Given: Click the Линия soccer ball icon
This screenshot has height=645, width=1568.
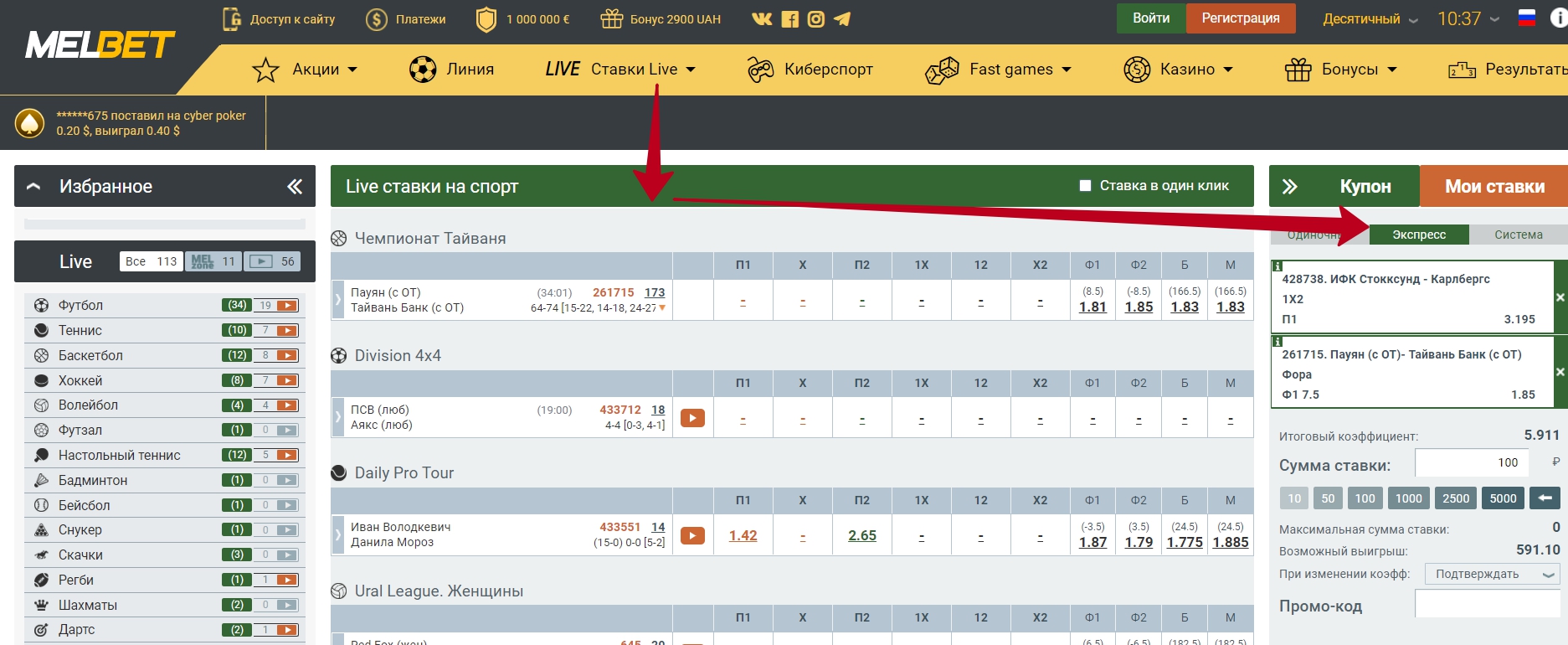Looking at the screenshot, I should point(423,70).
